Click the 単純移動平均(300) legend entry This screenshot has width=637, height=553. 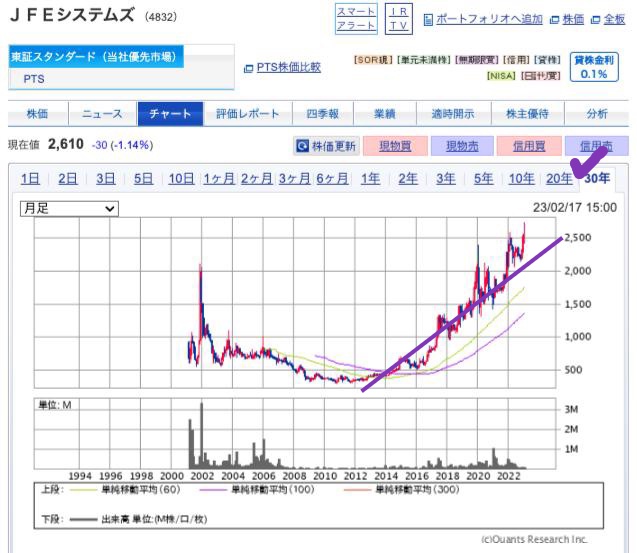click(x=401, y=490)
